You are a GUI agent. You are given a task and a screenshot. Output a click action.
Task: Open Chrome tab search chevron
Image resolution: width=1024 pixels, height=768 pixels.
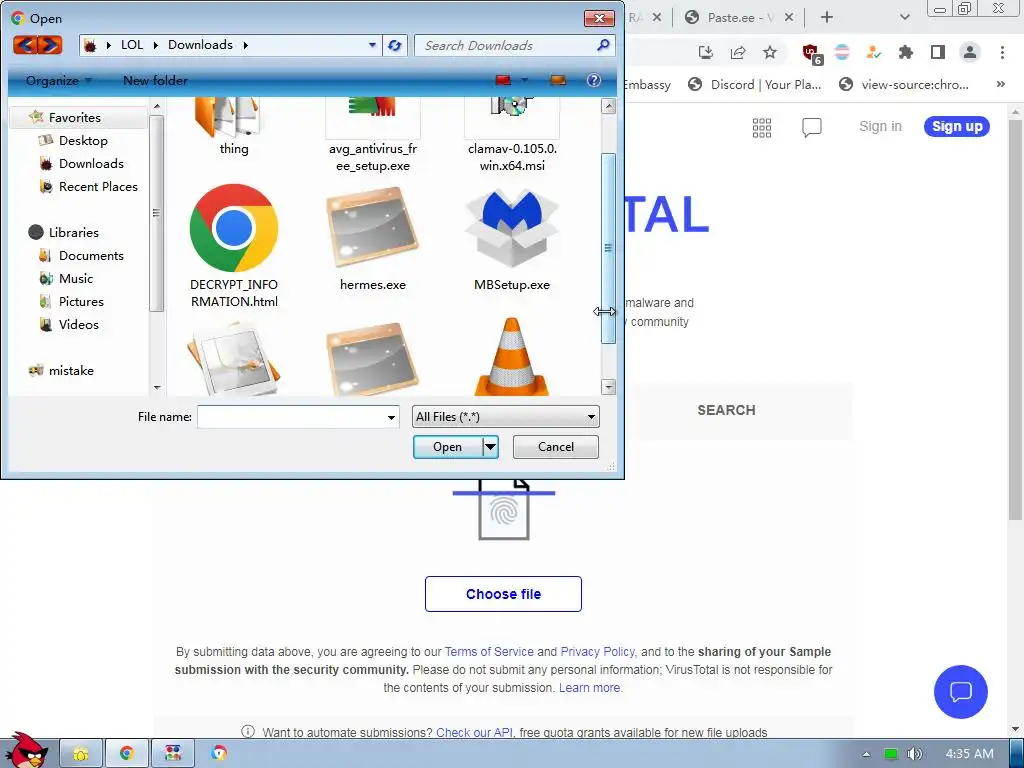click(904, 18)
